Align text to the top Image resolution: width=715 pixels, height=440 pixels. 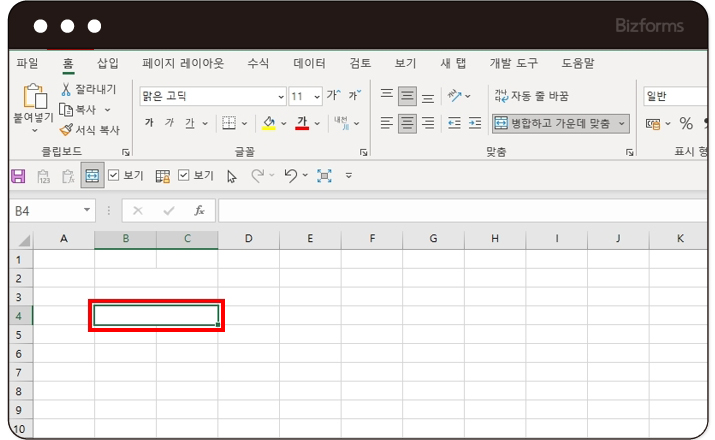[387, 95]
